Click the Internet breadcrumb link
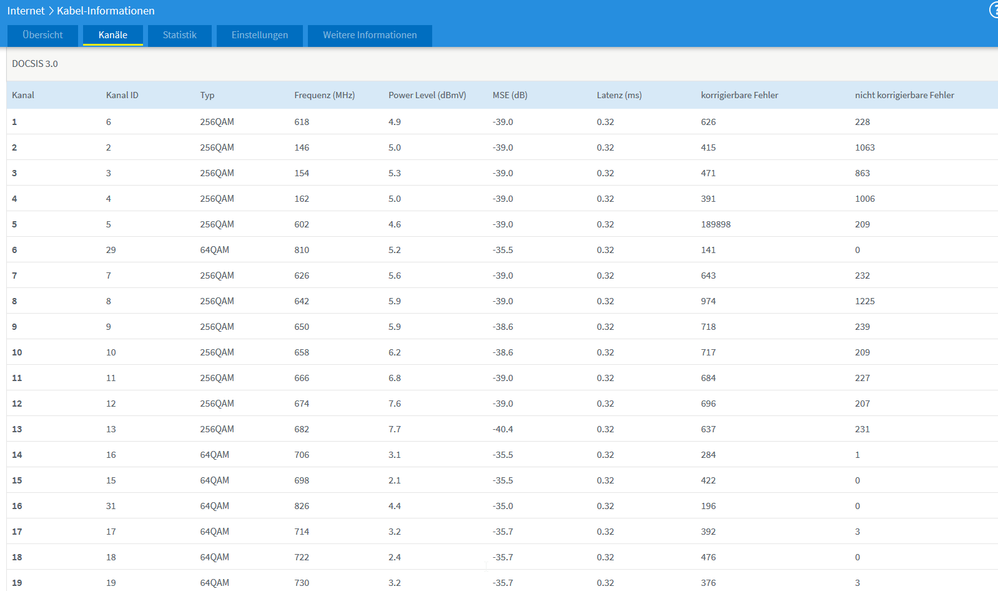Screen dimensions: 998x591 [26, 11]
